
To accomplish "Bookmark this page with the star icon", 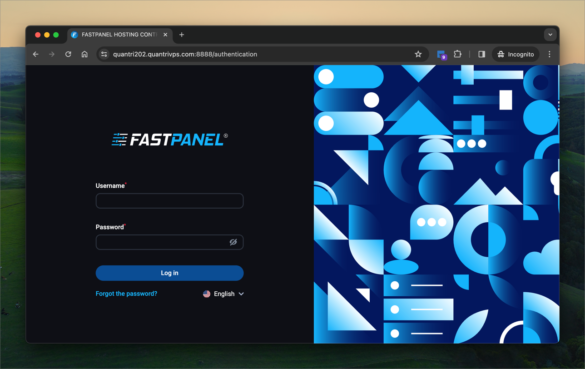I will click(x=418, y=54).
